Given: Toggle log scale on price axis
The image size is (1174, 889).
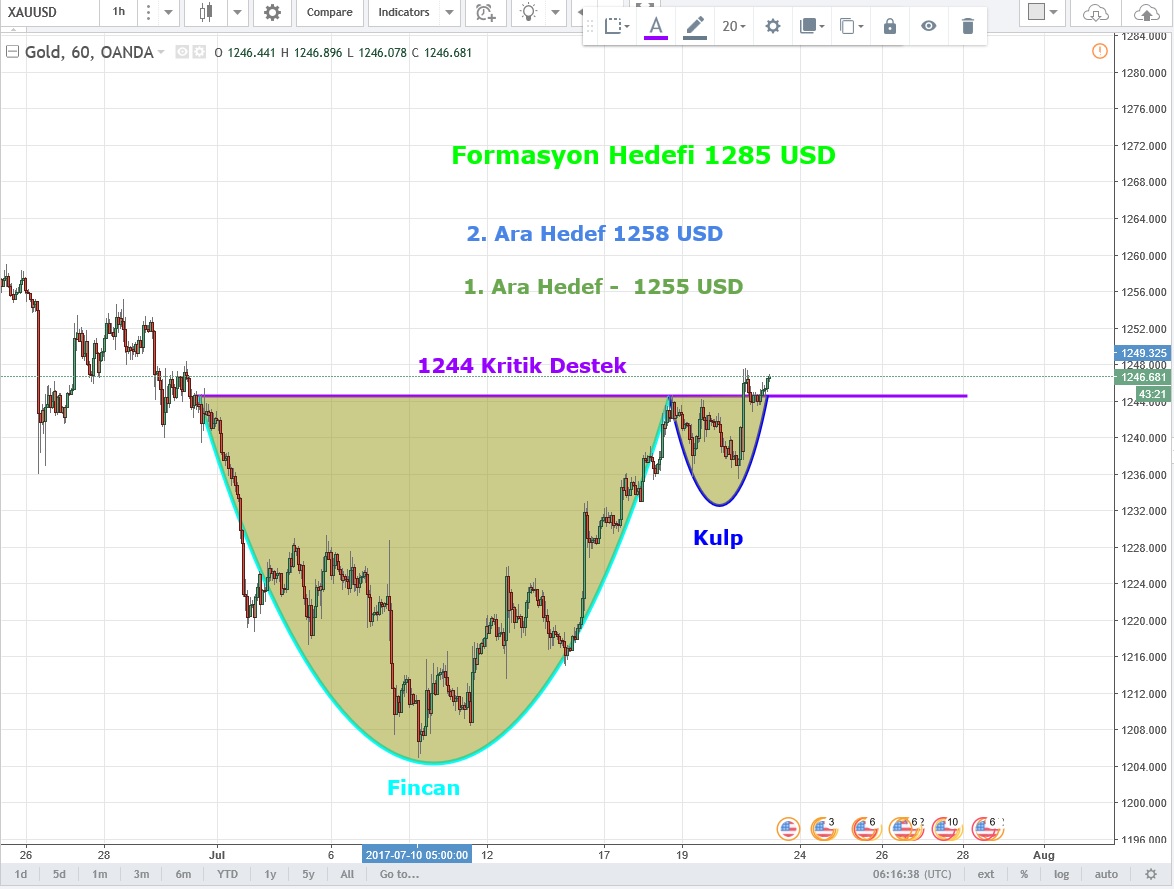Looking at the screenshot, I should pos(1061,874).
